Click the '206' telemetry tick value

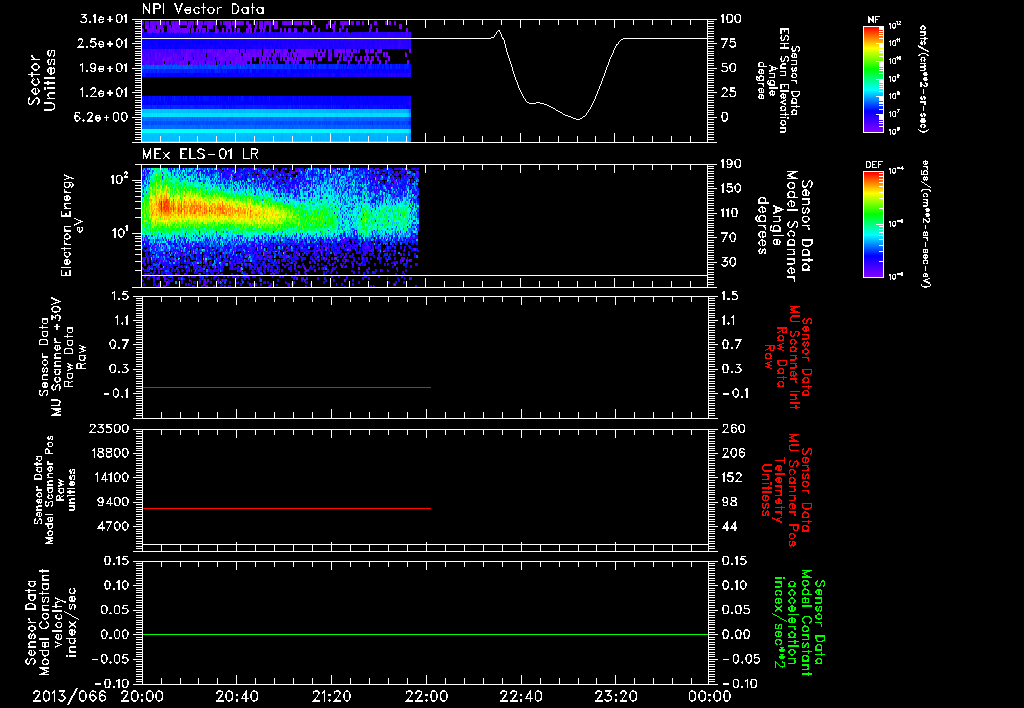point(733,453)
